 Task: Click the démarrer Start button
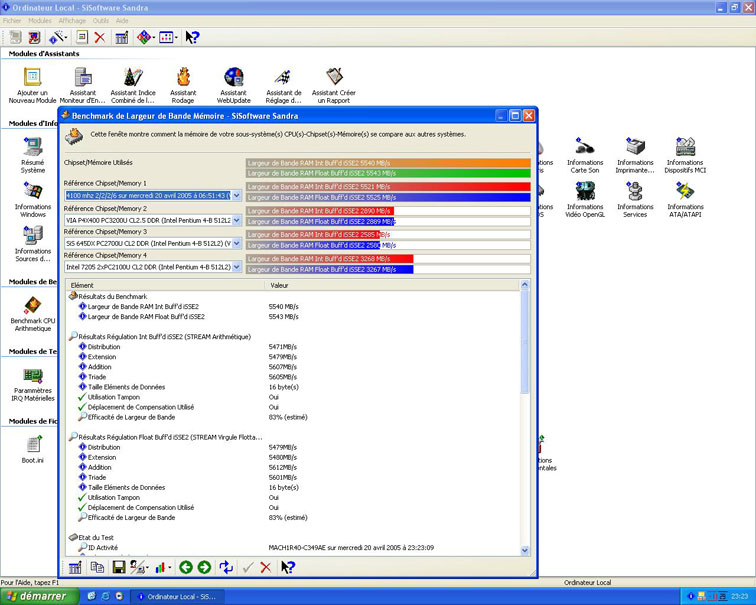[x=39, y=596]
